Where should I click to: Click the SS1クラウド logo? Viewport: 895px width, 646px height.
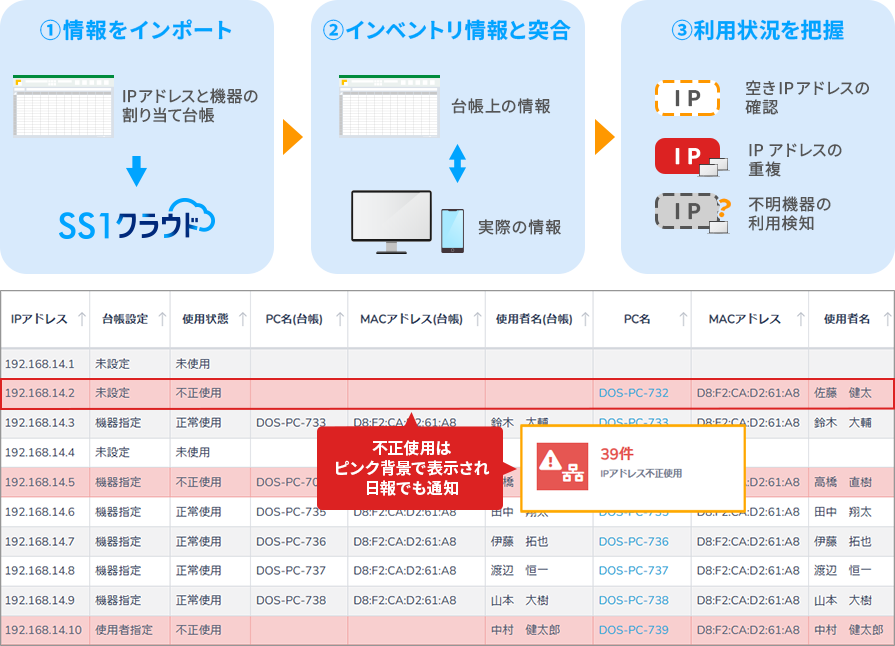[x=137, y=219]
